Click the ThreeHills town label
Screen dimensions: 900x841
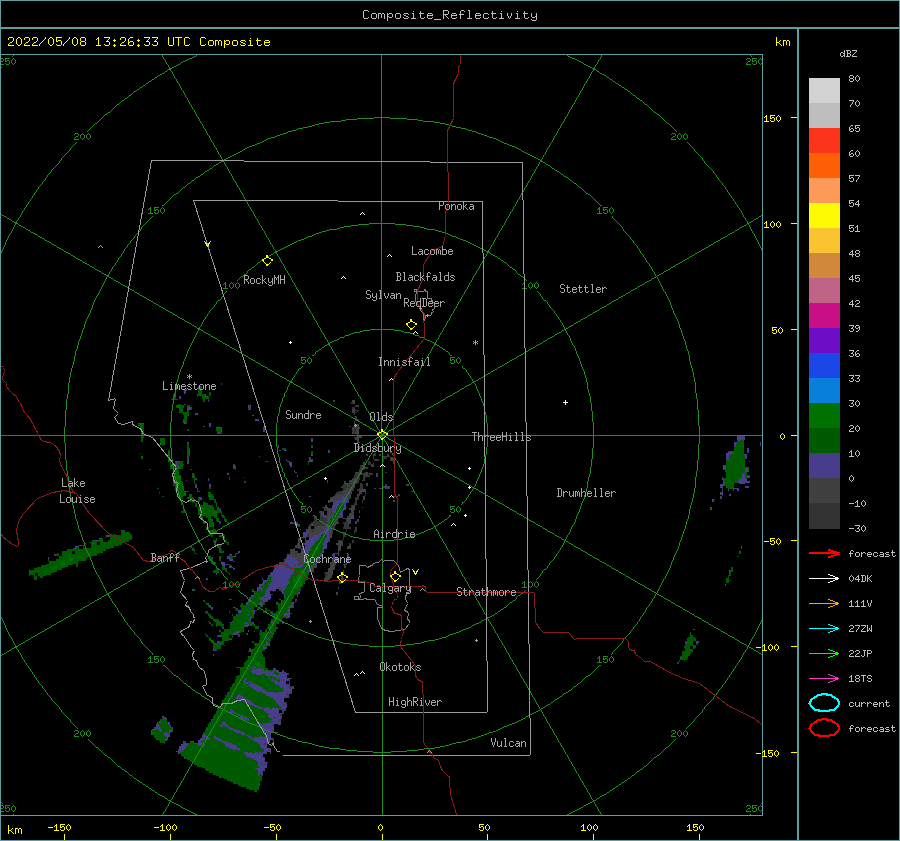coord(502,437)
